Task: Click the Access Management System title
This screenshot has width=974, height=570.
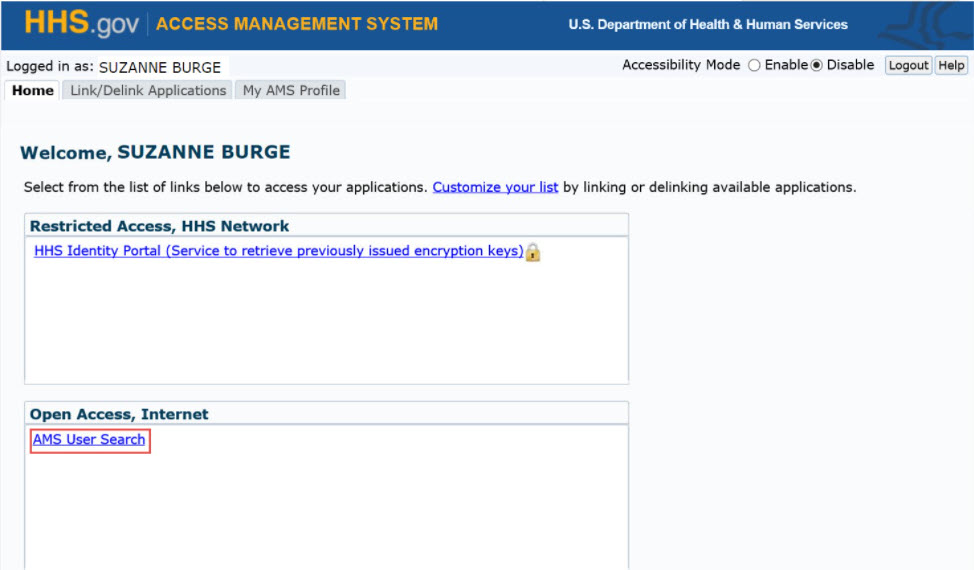Action: coord(297,24)
